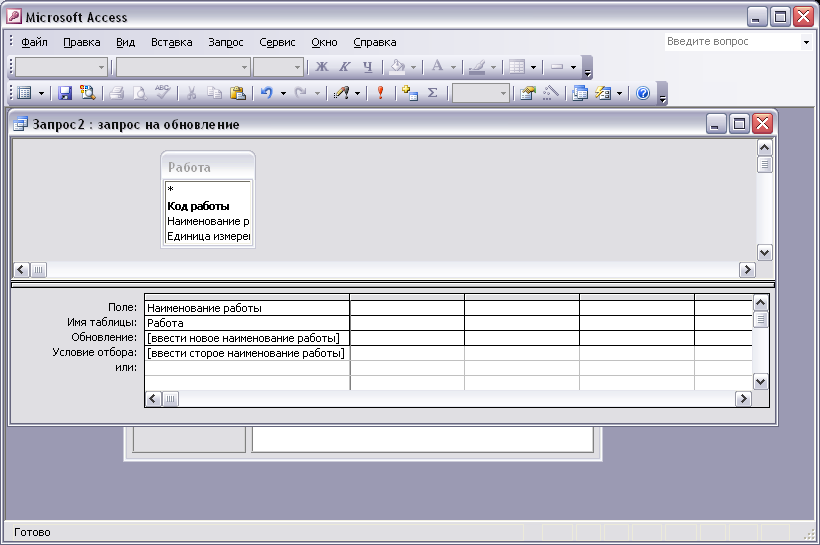Click the Build expression icon

(x=551, y=93)
